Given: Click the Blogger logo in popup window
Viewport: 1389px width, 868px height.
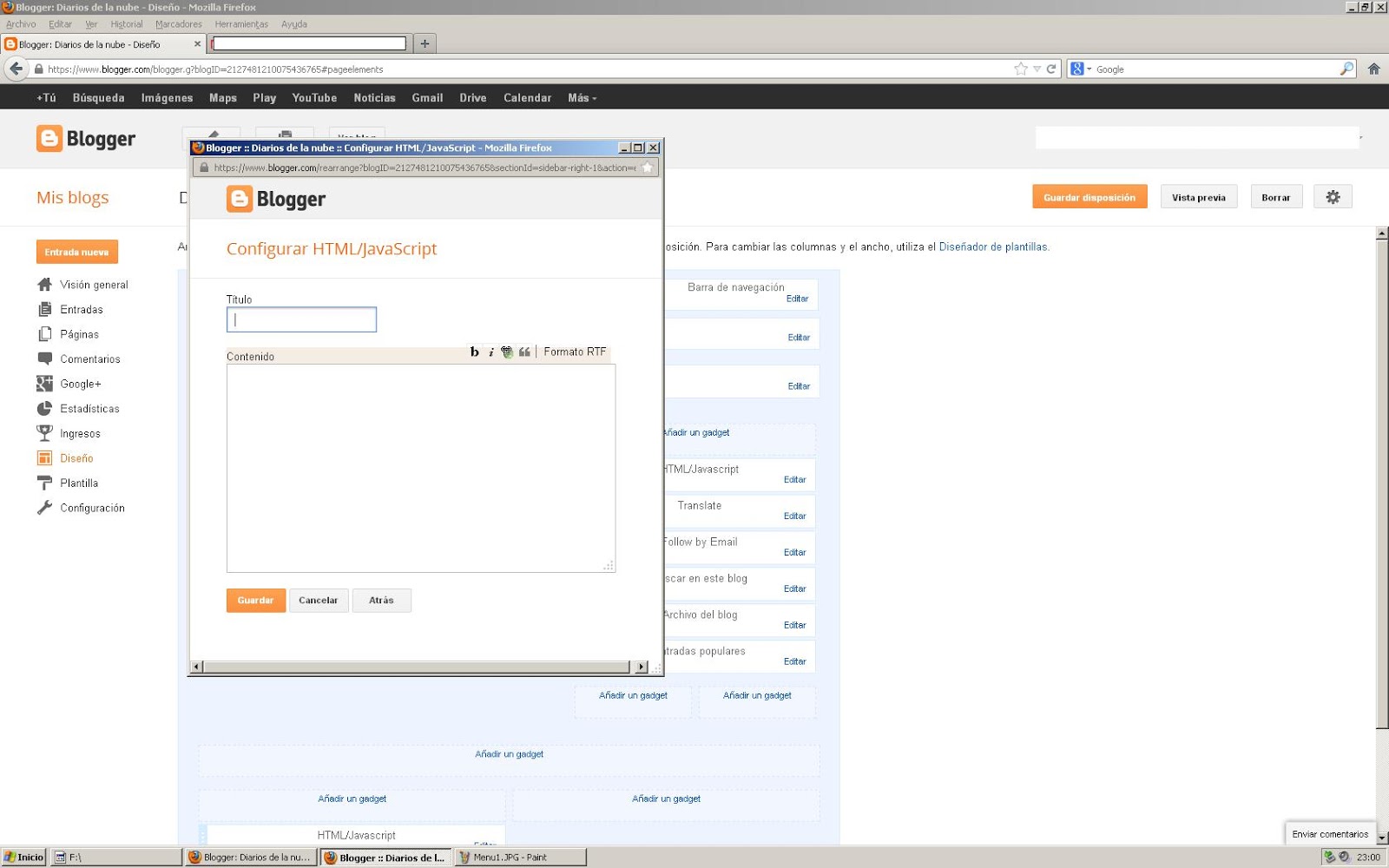Looking at the screenshot, I should (276, 199).
